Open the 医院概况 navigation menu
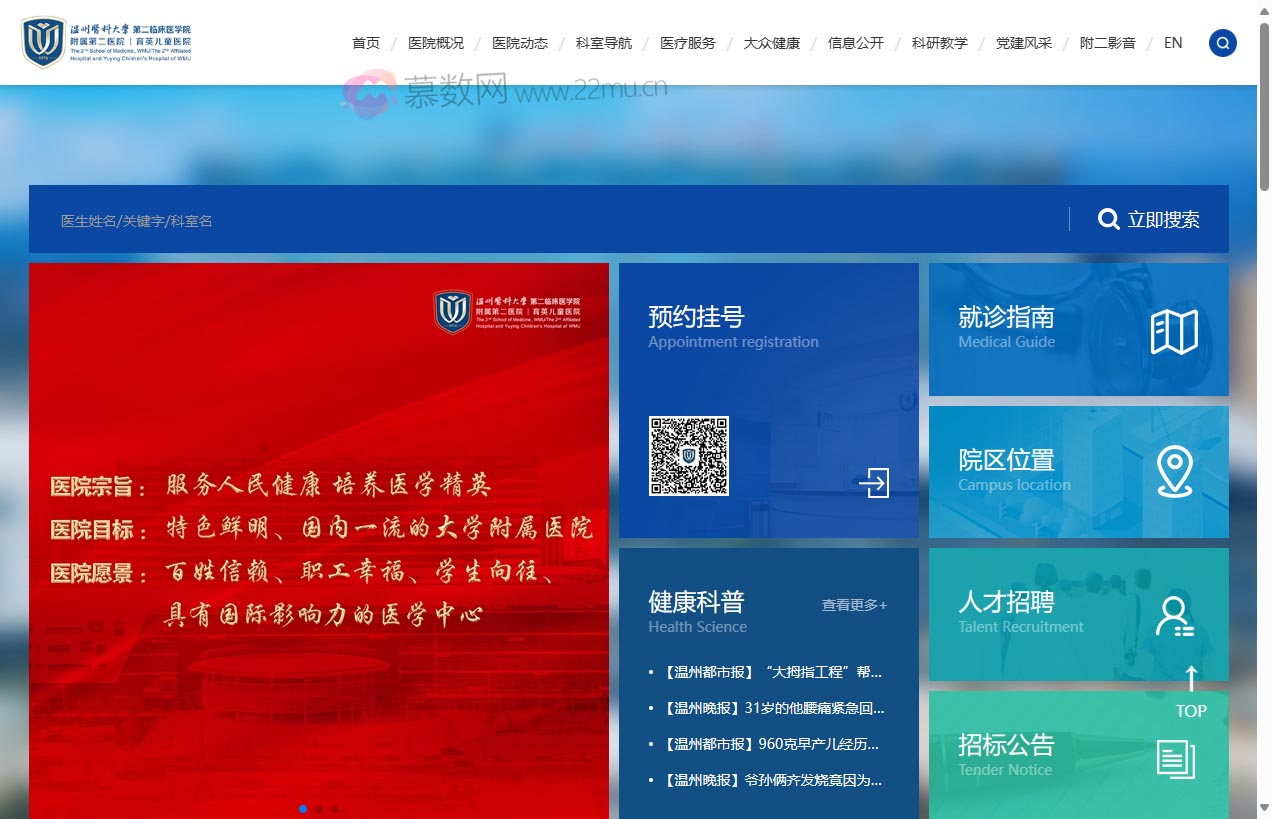 coord(435,43)
